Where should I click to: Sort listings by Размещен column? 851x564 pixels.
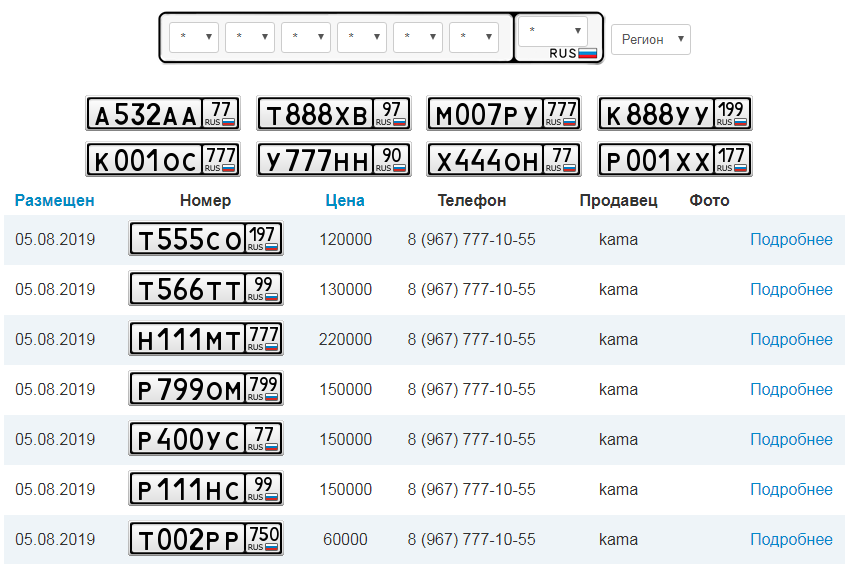tap(55, 200)
